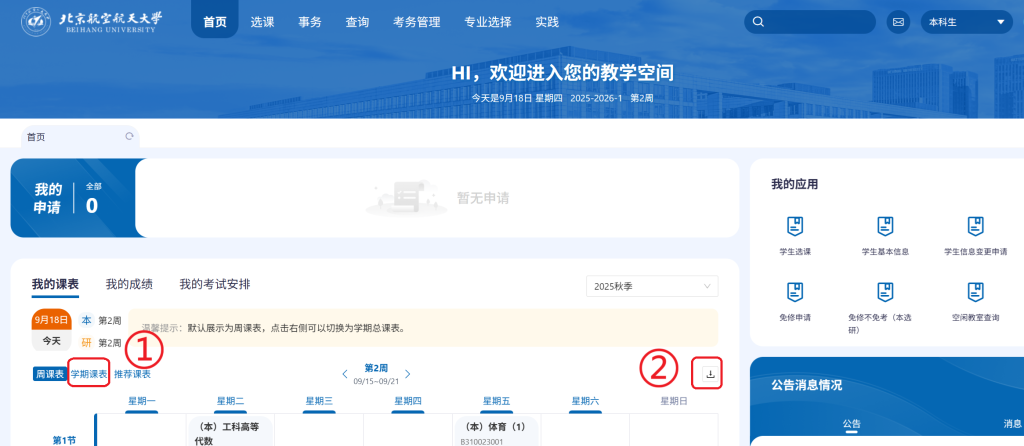
Task: Expand the 2025秋季 semester dropdown
Action: (x=652, y=286)
